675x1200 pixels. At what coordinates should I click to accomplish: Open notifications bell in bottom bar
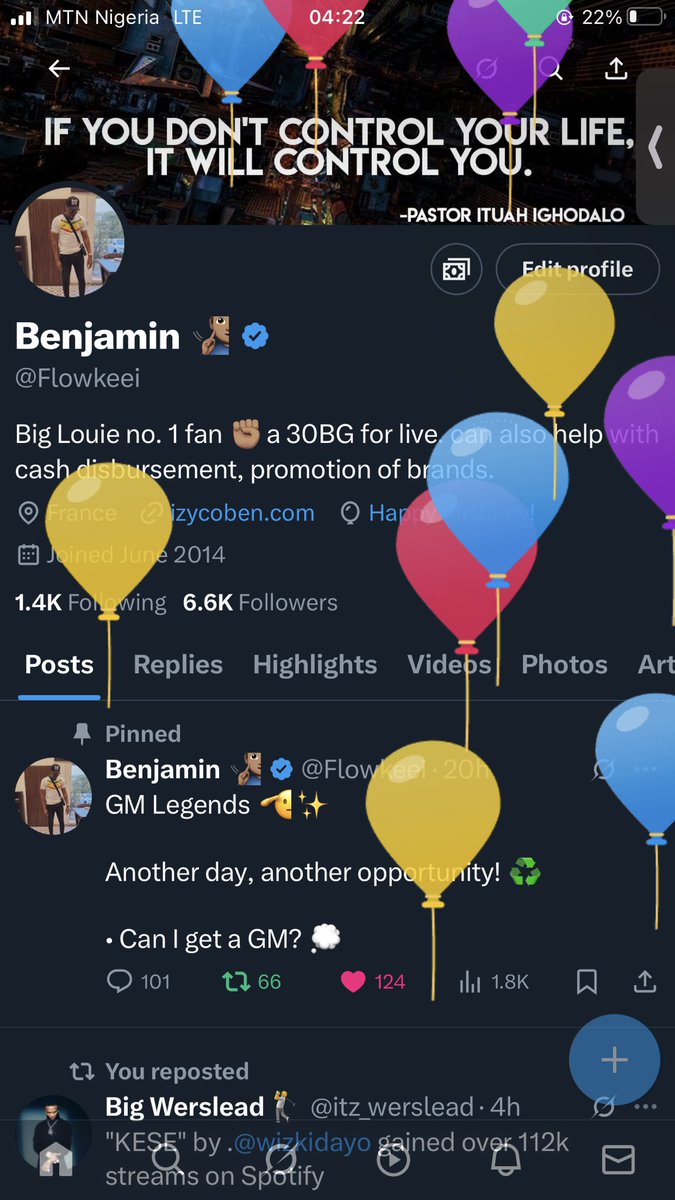click(x=505, y=1159)
